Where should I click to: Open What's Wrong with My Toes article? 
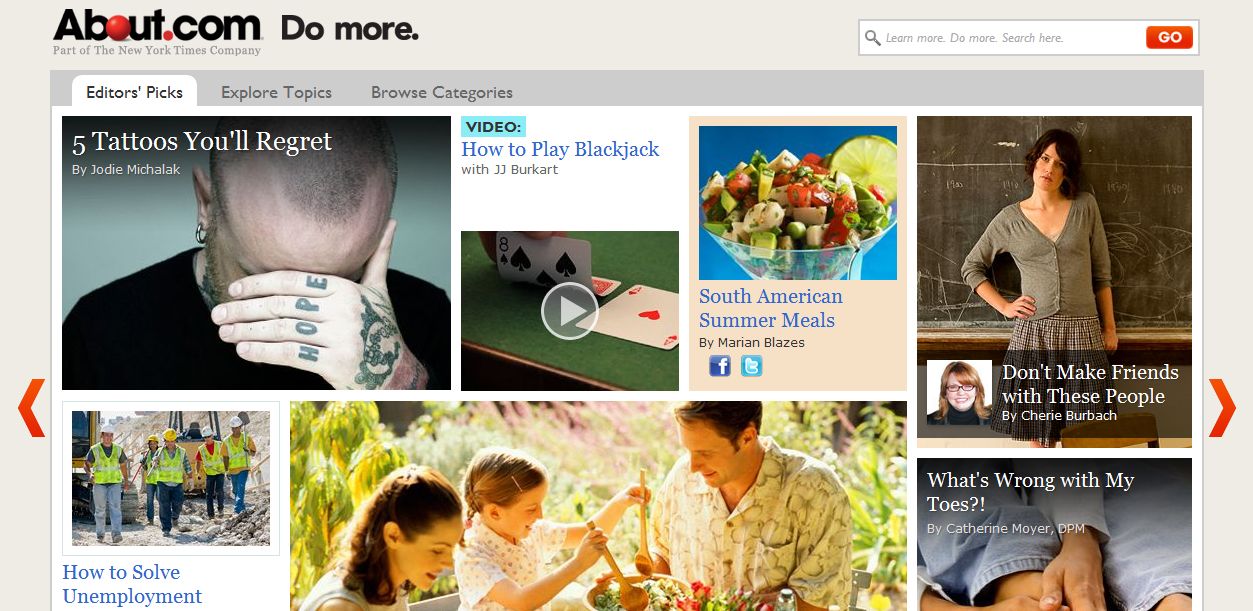[x=1030, y=492]
